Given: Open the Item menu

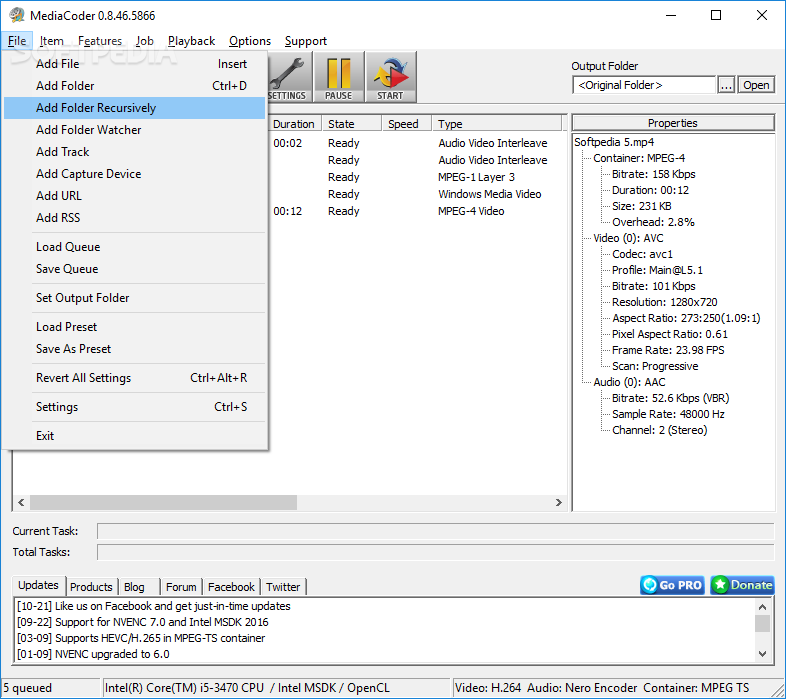Looking at the screenshot, I should coord(52,41).
